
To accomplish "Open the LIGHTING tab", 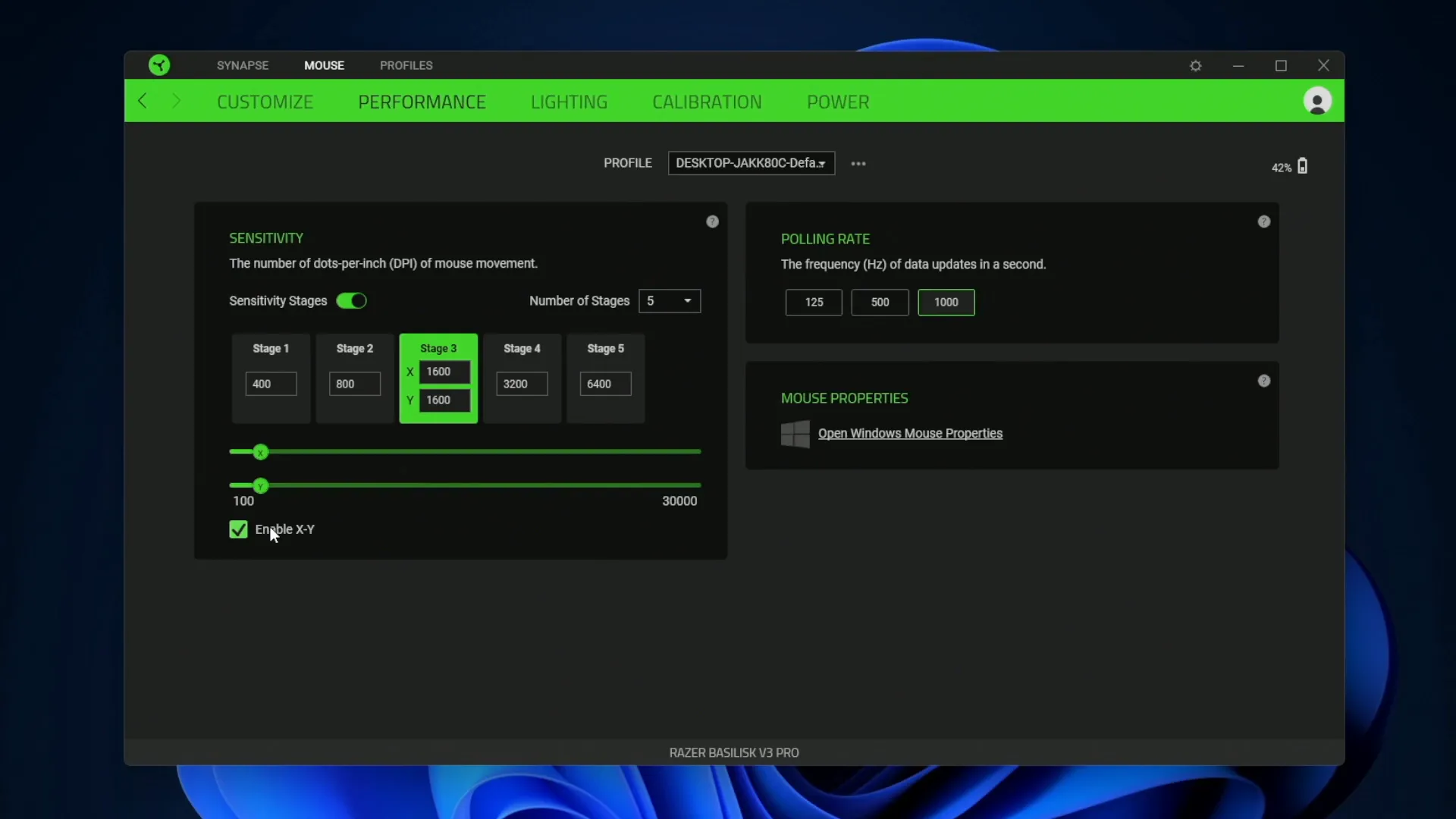I will 569,102.
